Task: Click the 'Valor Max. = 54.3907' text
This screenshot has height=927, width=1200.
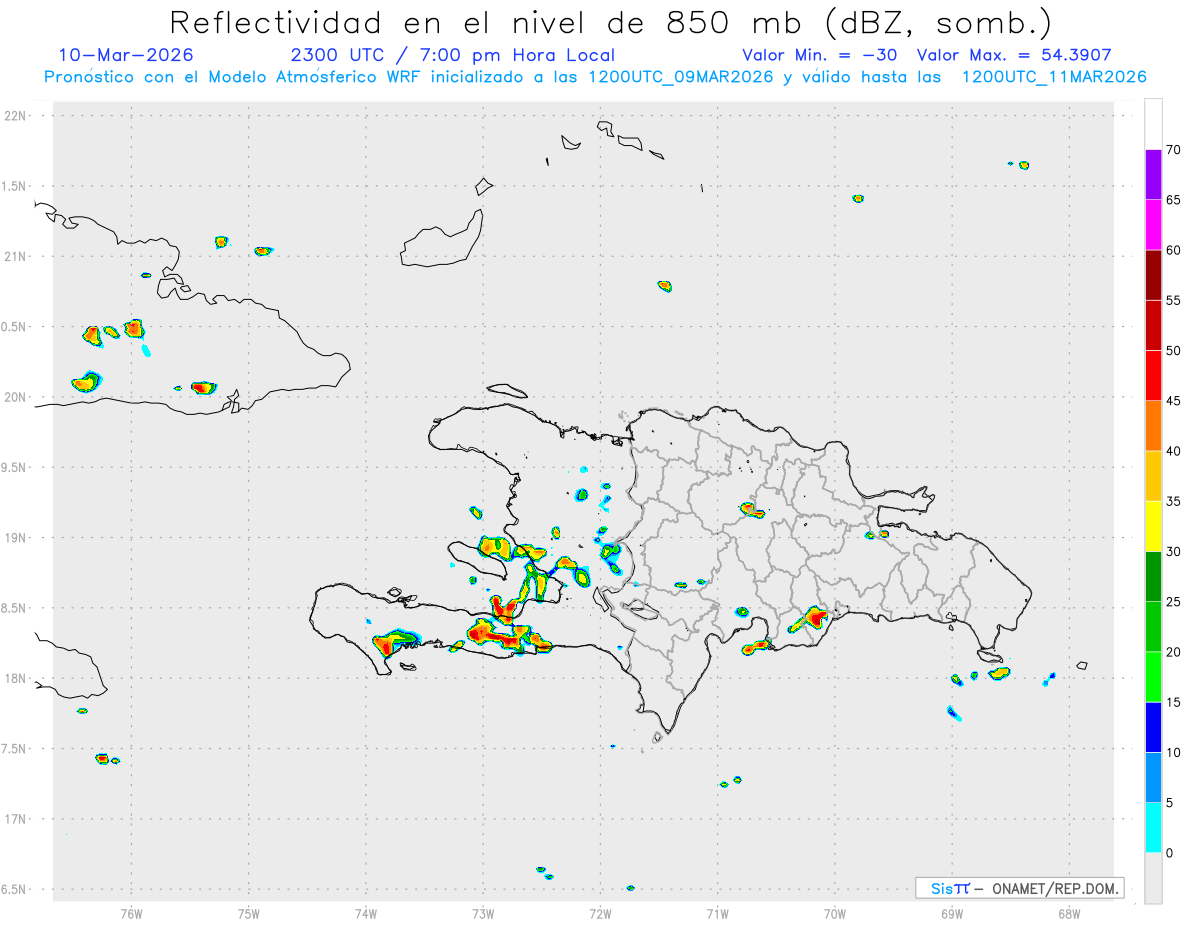Action: click(x=1014, y=55)
